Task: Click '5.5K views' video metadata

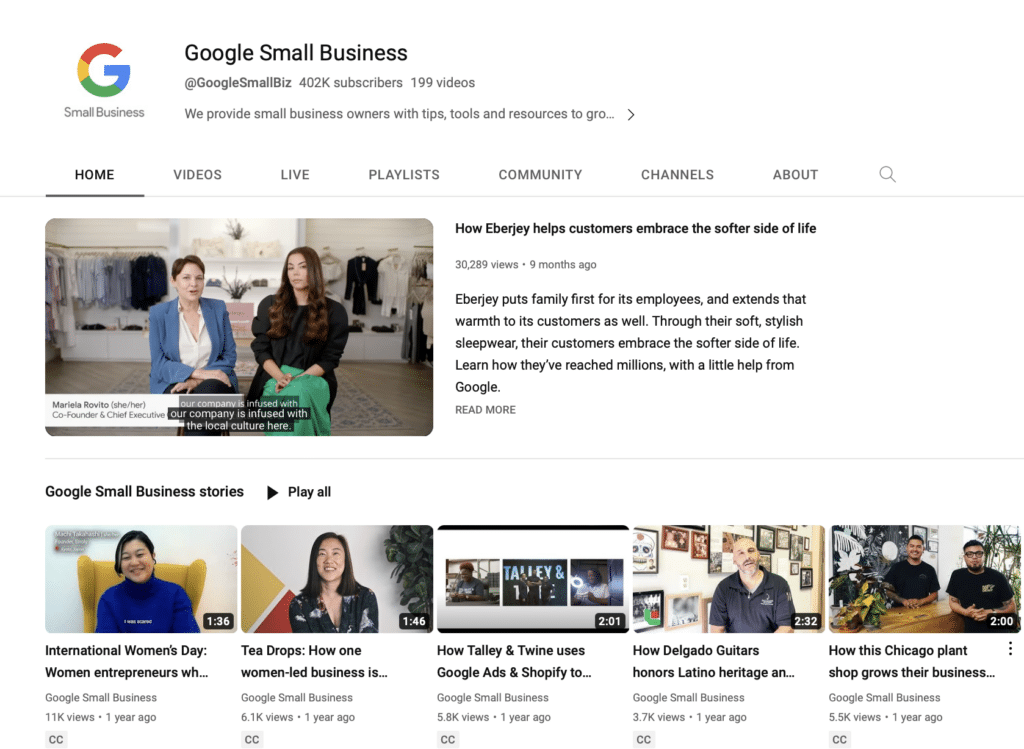Action: (855, 717)
